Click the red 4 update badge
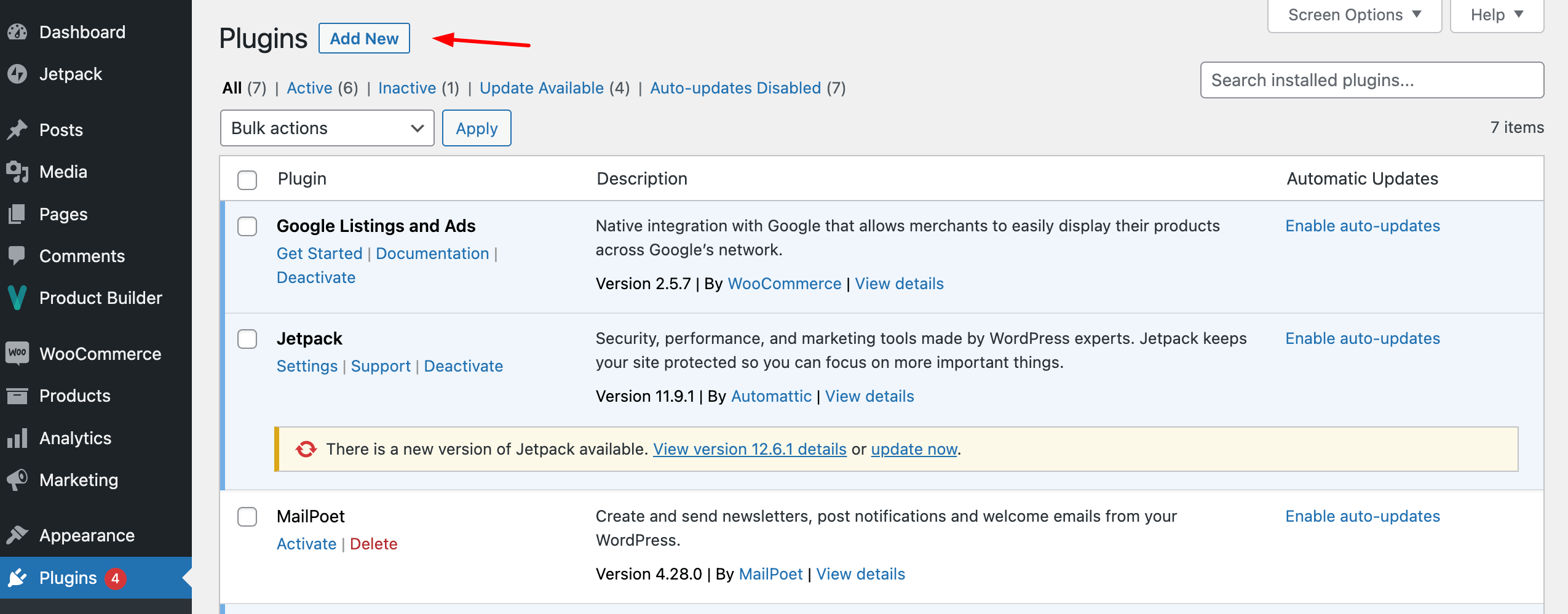Screen dimensions: 1568x614 (x=115, y=578)
